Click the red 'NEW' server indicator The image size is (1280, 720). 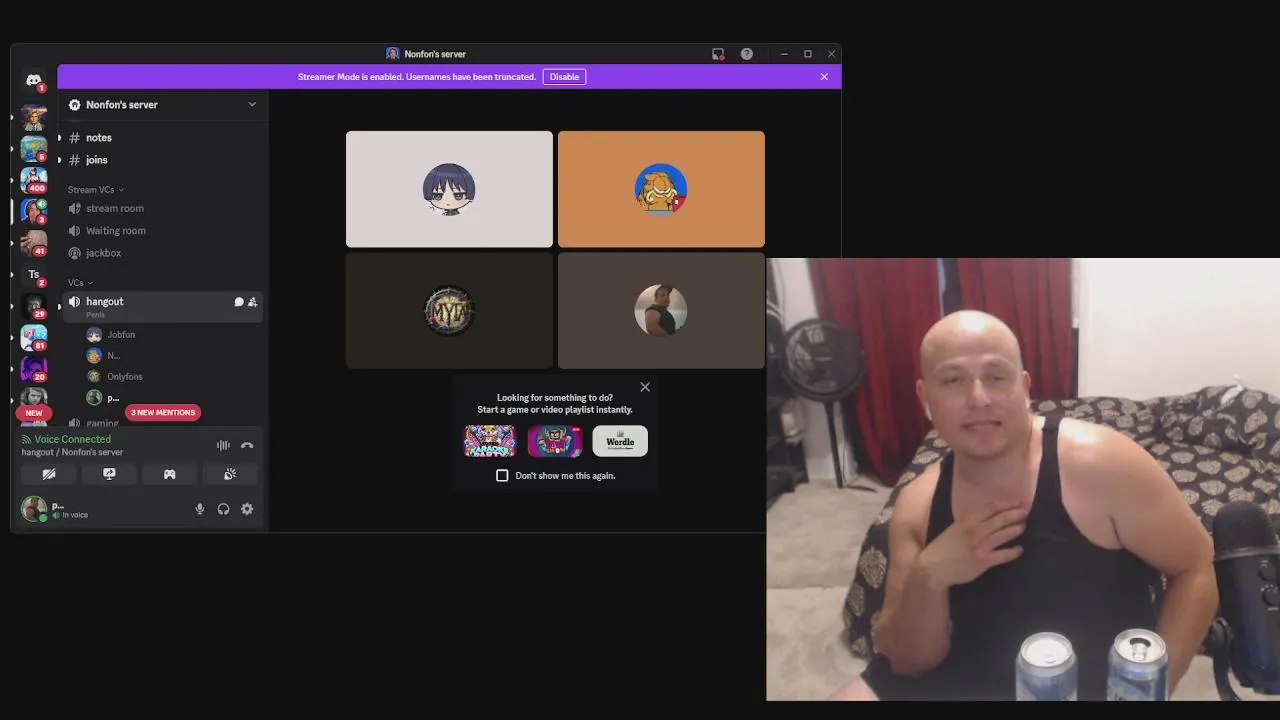(x=34, y=413)
